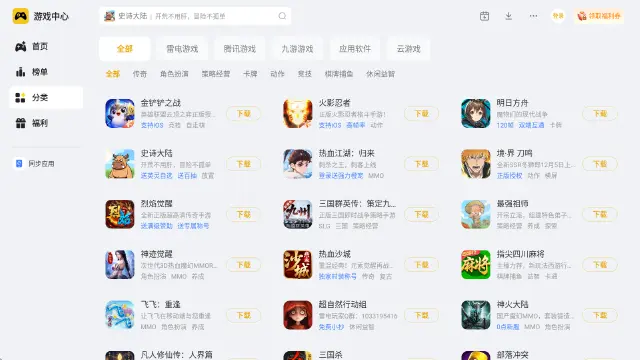Open 热血沙城 game icon
Screen dimensions: 640x360
[298, 264]
